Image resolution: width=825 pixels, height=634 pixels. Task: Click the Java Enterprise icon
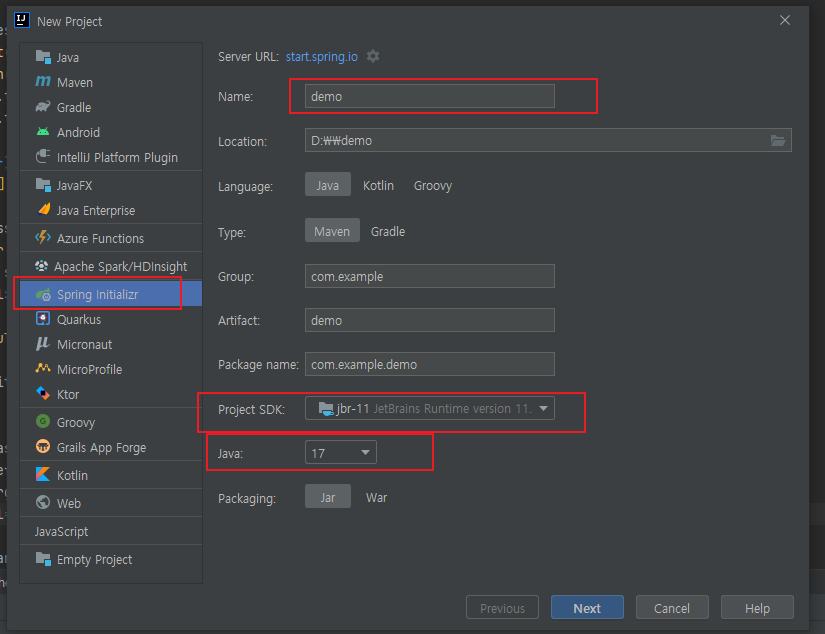pos(43,209)
